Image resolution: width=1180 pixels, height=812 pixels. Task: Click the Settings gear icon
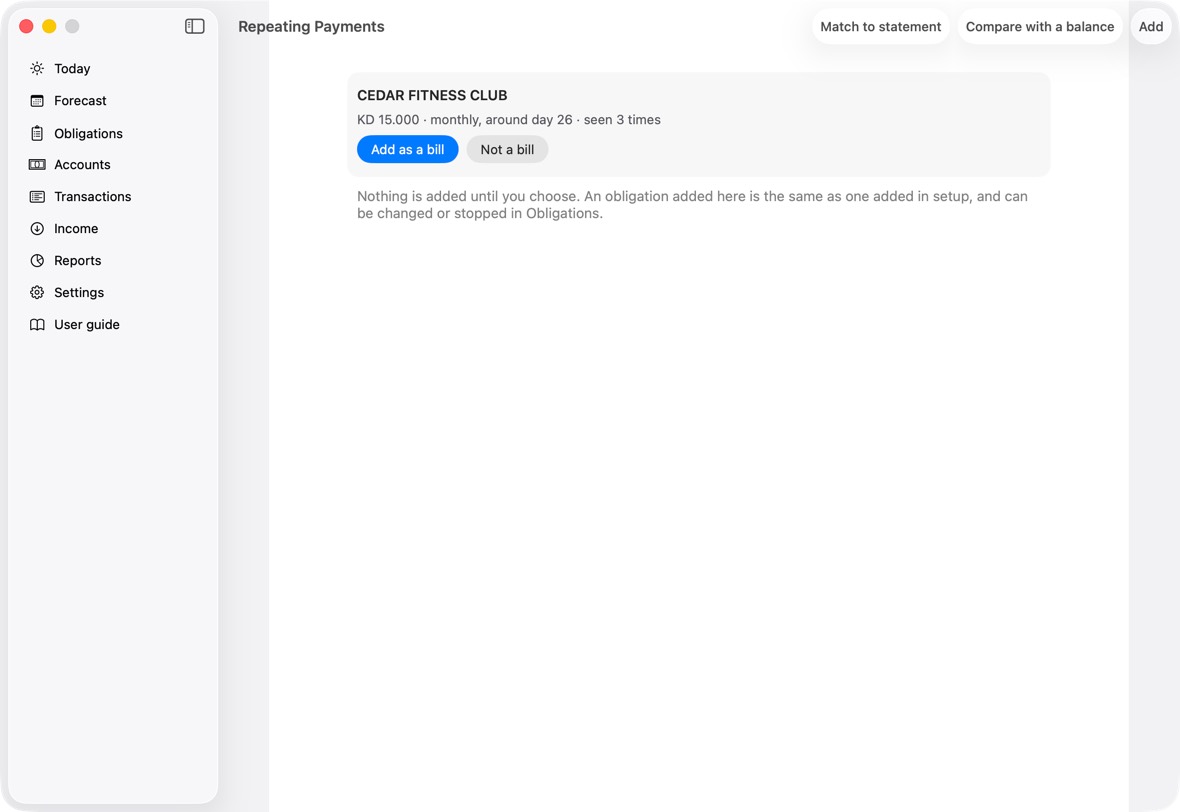(x=37, y=293)
